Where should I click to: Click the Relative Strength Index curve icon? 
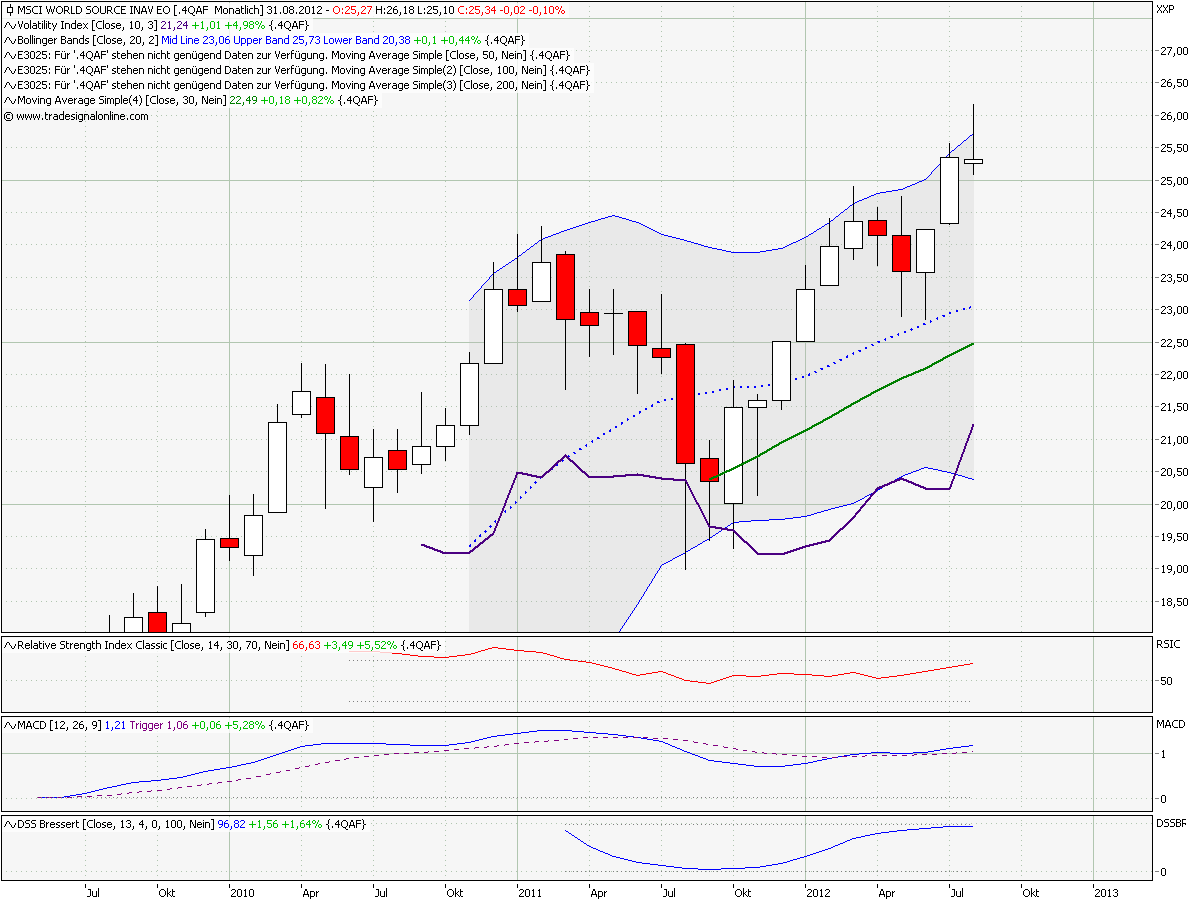coord(9,645)
